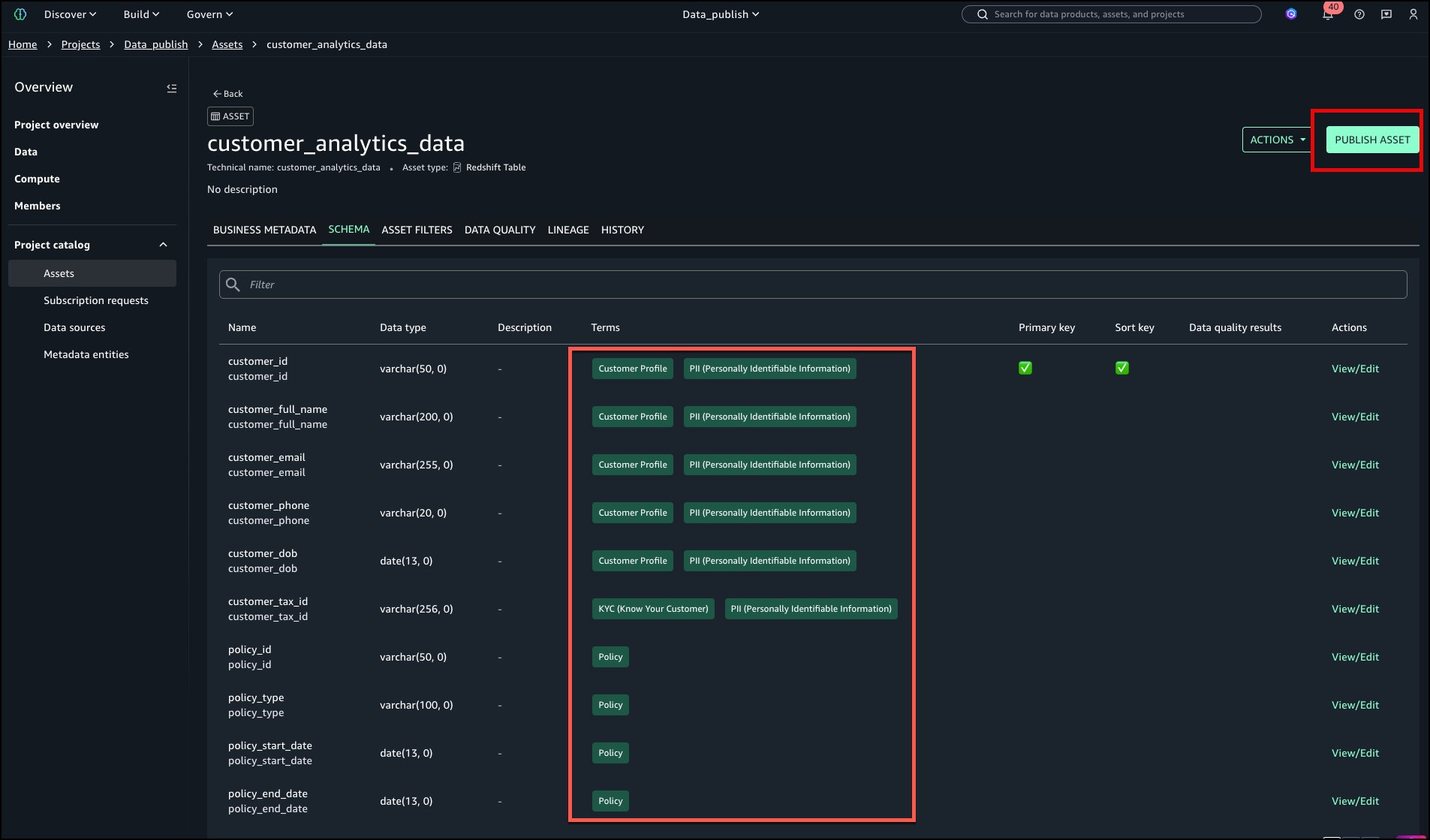Toggle customer_id primary key checkmark
1430x840 pixels.
click(x=1025, y=368)
